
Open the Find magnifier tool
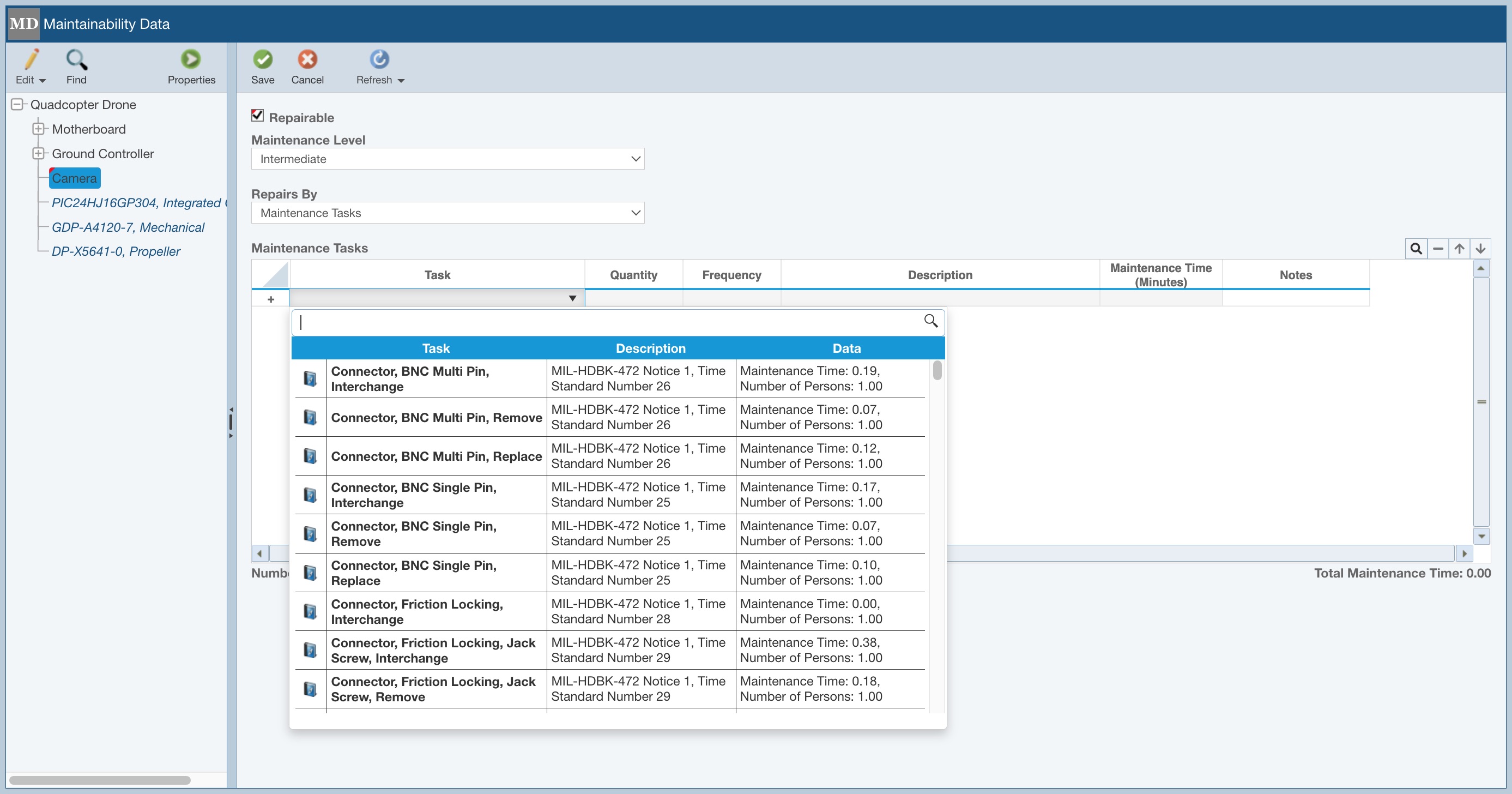[x=76, y=59]
